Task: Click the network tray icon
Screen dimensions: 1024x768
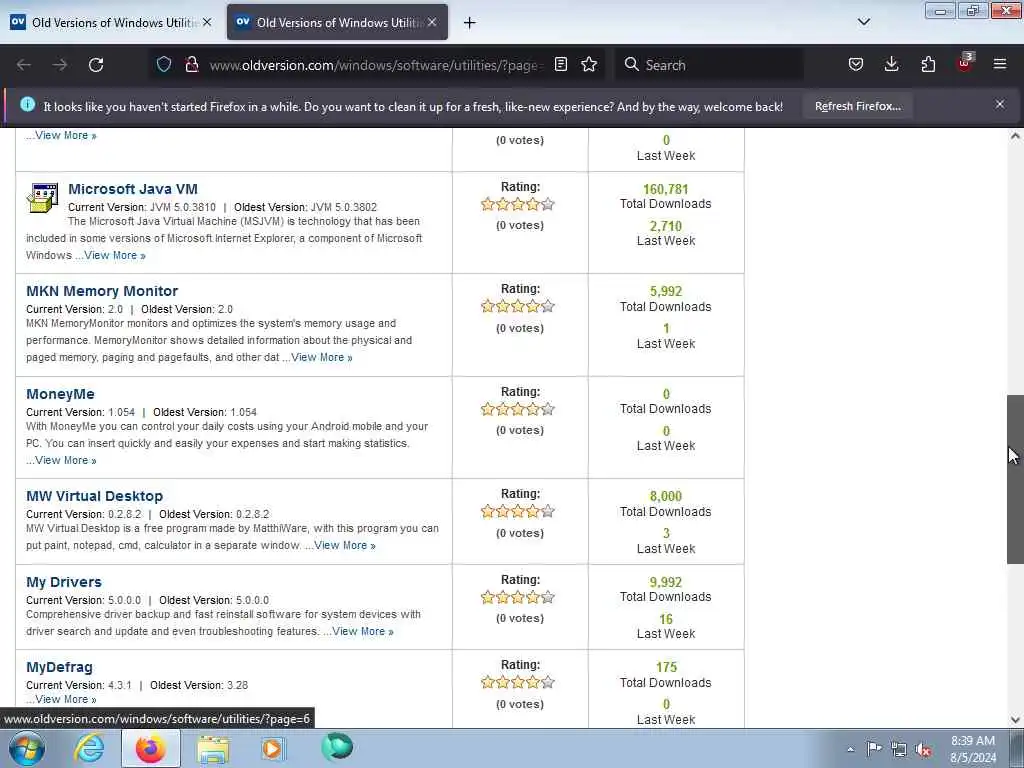Action: point(899,750)
